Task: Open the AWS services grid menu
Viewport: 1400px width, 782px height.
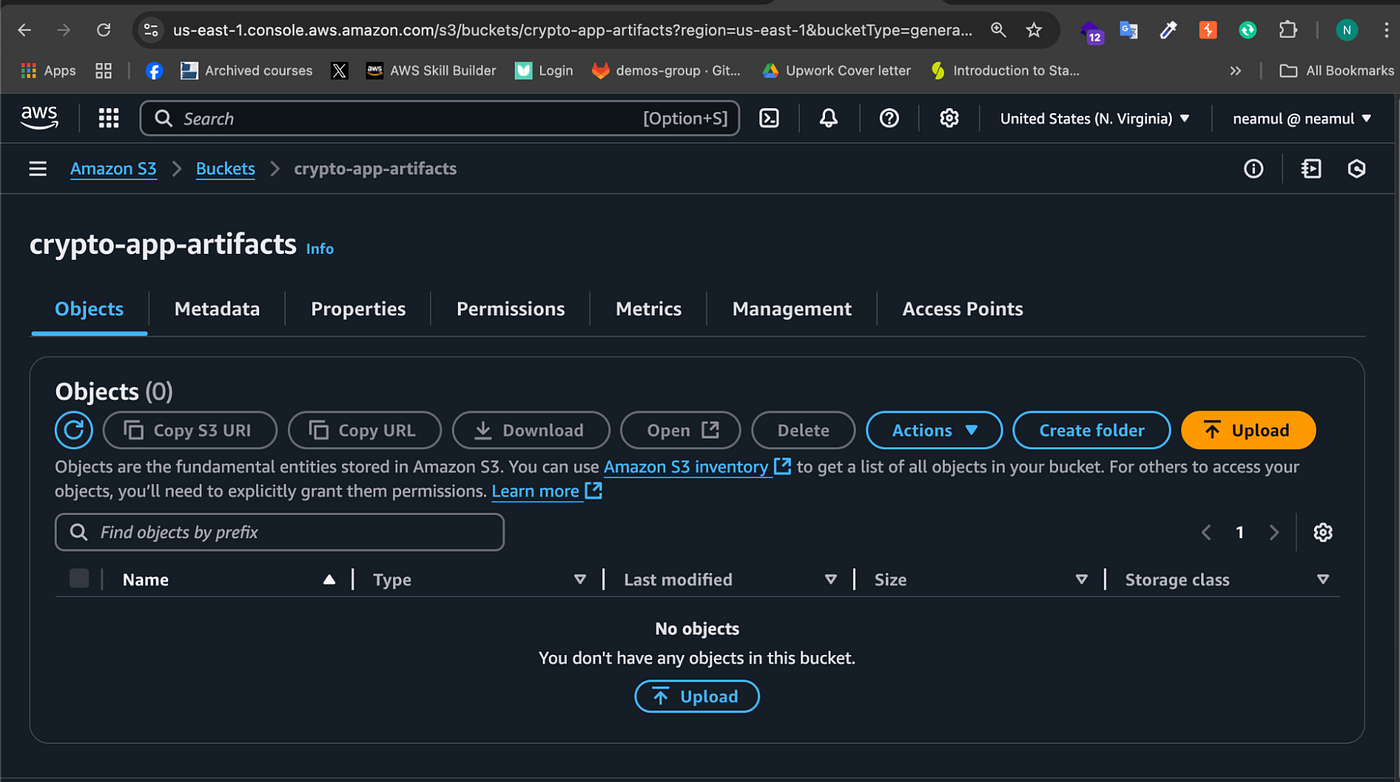Action: [x=109, y=118]
